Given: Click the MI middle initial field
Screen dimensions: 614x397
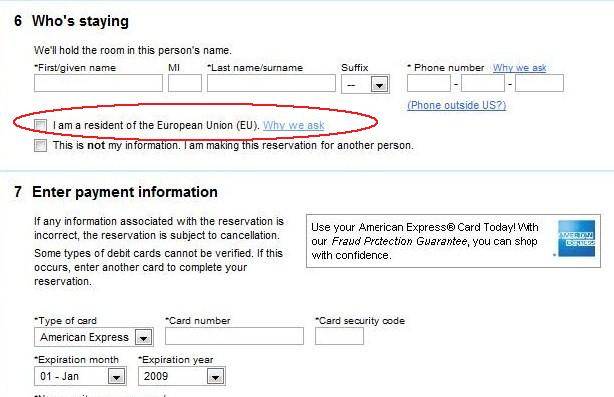Looking at the screenshot, I should (185, 83).
